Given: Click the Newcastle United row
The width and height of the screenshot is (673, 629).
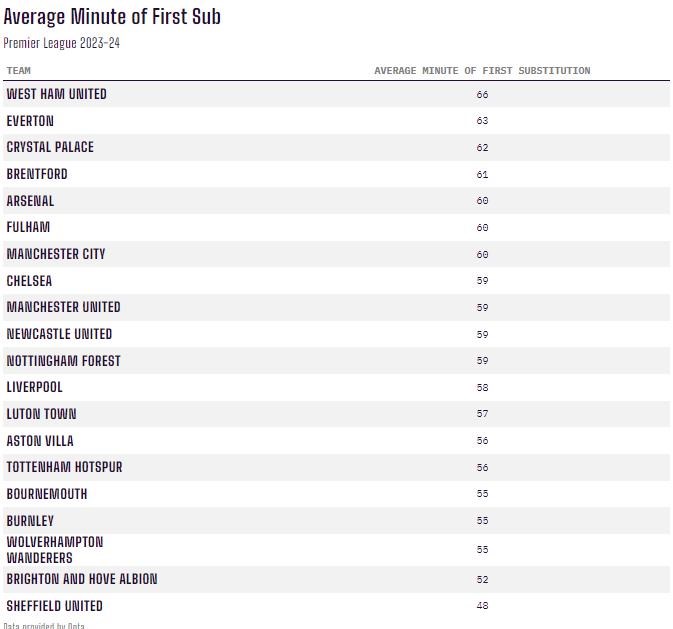Looking at the screenshot, I should [x=59, y=334].
